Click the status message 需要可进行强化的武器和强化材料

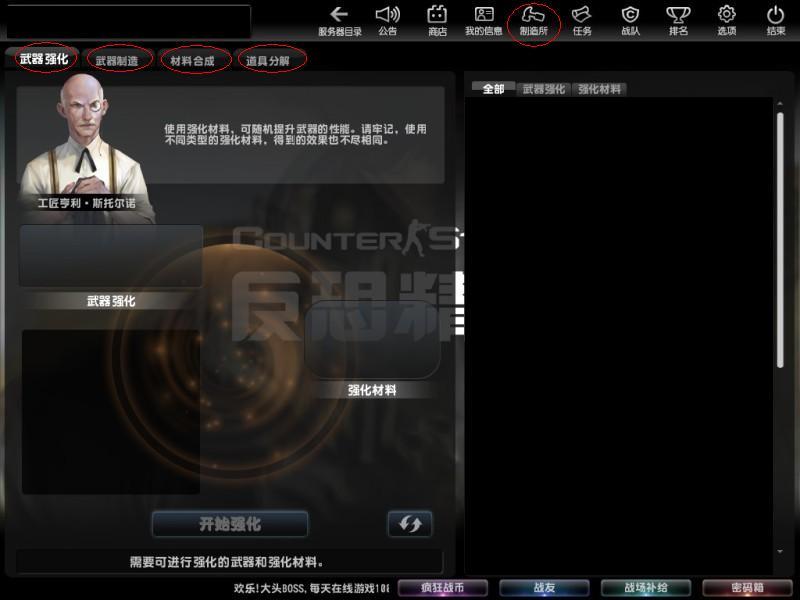(x=227, y=562)
